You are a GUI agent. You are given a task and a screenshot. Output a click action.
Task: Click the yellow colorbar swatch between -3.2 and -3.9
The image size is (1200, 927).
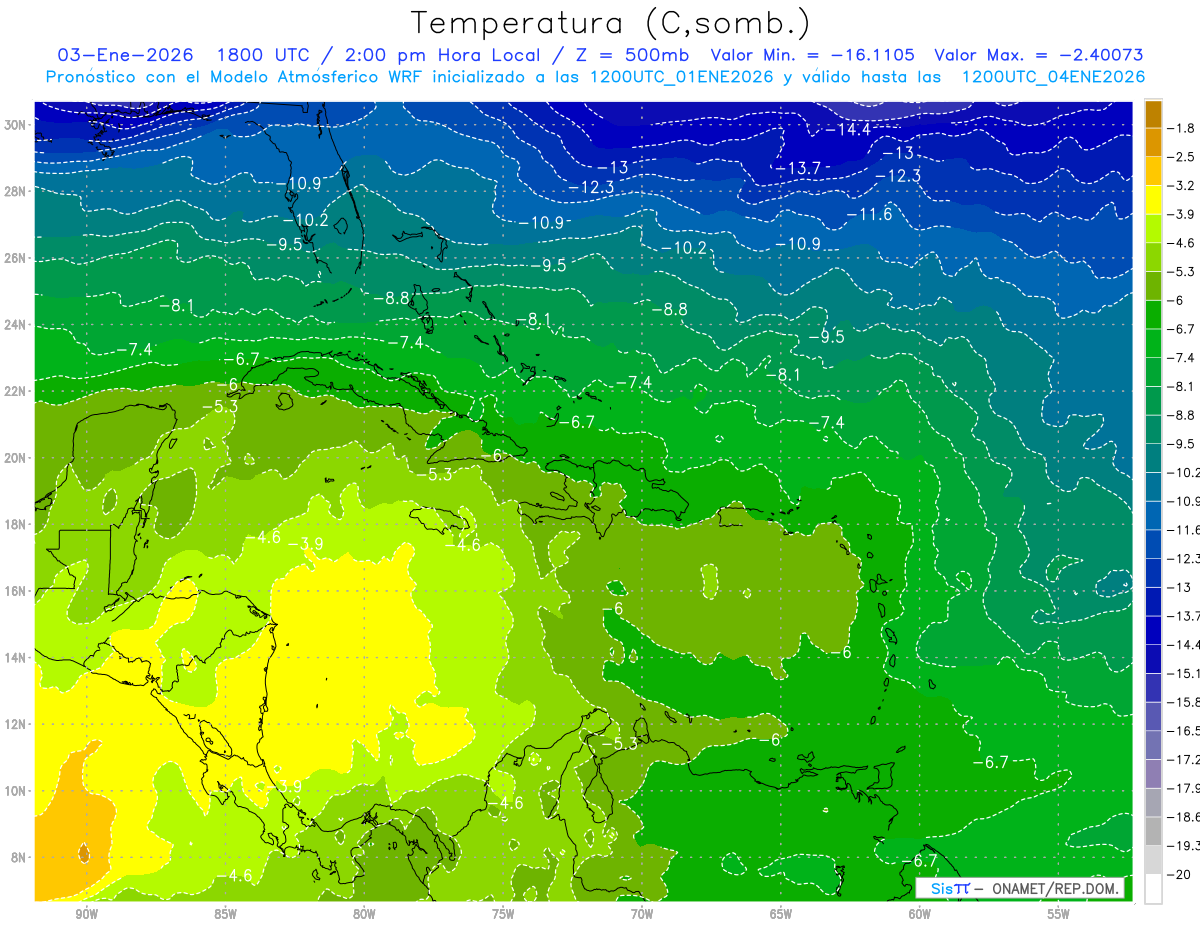pyautogui.click(x=1153, y=200)
